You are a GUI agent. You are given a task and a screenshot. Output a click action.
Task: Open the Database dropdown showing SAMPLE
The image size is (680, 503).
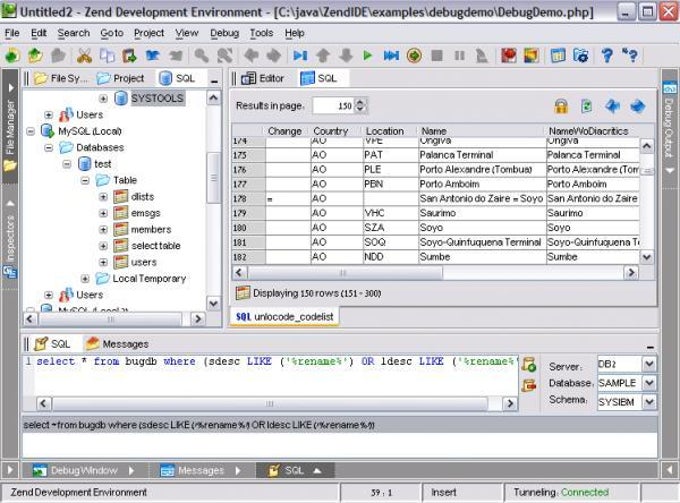click(649, 383)
